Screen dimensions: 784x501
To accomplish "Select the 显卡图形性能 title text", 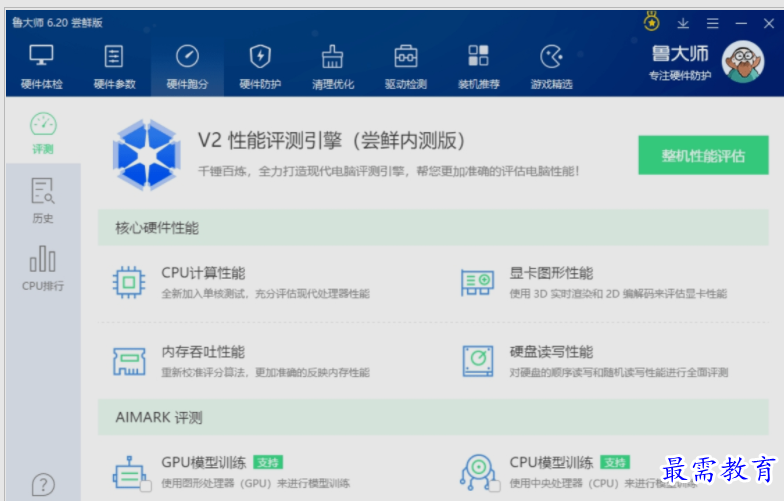I will pyautogui.click(x=551, y=273).
